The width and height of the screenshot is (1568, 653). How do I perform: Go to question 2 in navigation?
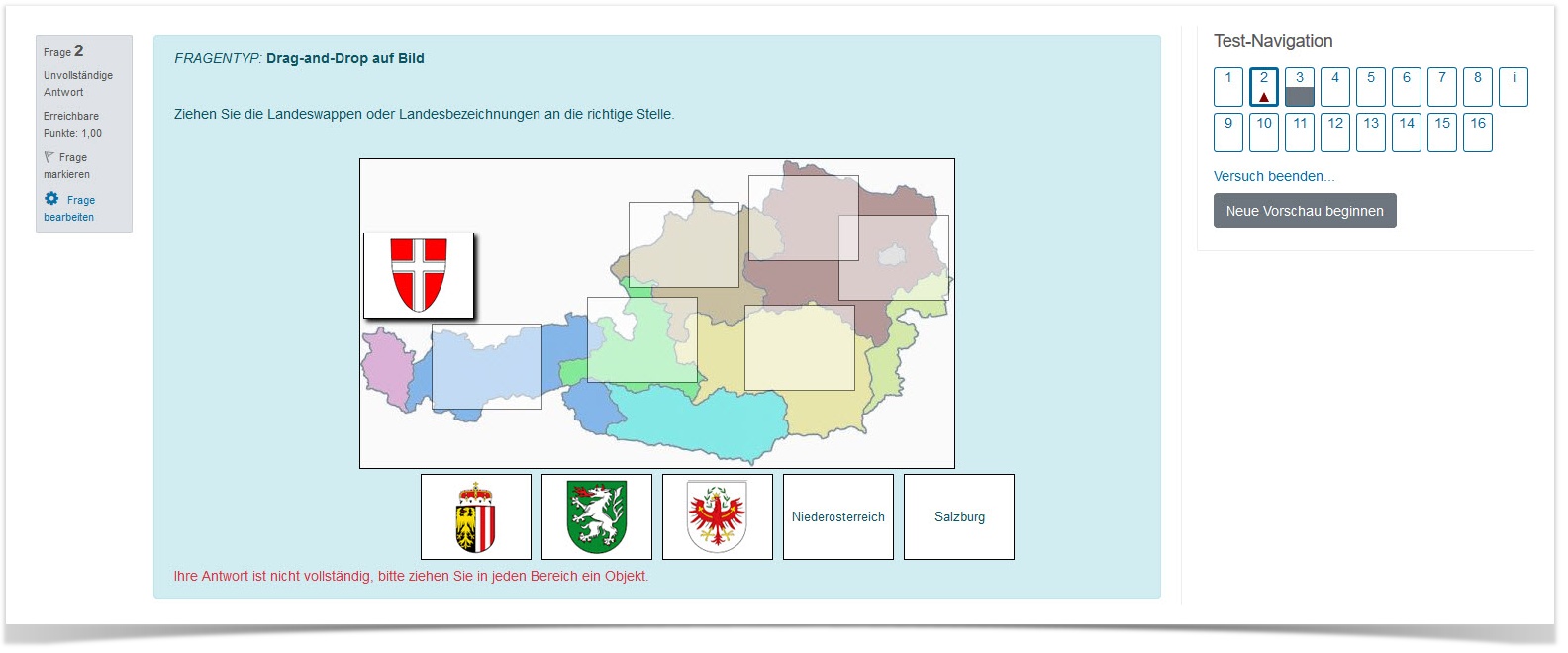[x=1264, y=87]
